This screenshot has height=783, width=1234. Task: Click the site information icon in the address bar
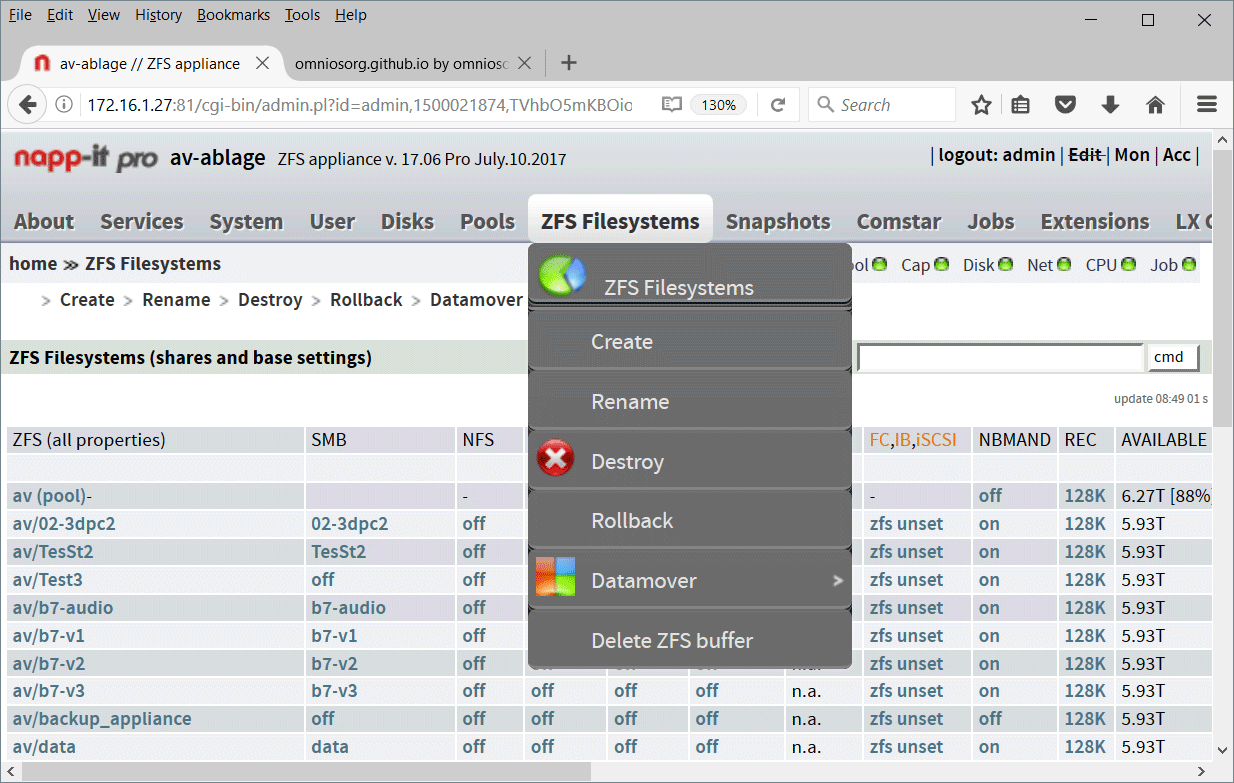(x=65, y=105)
